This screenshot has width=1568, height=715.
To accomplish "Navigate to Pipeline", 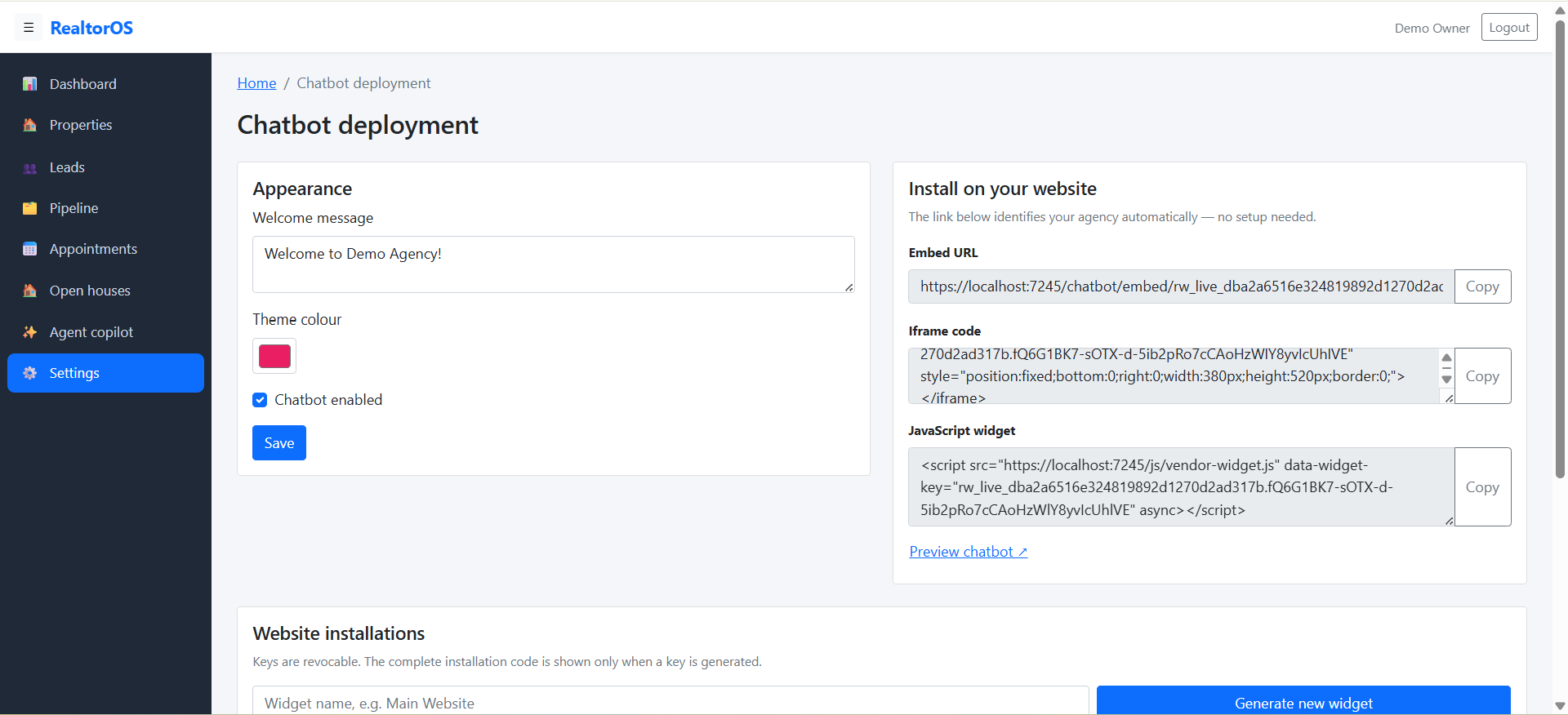I will 105,208.
